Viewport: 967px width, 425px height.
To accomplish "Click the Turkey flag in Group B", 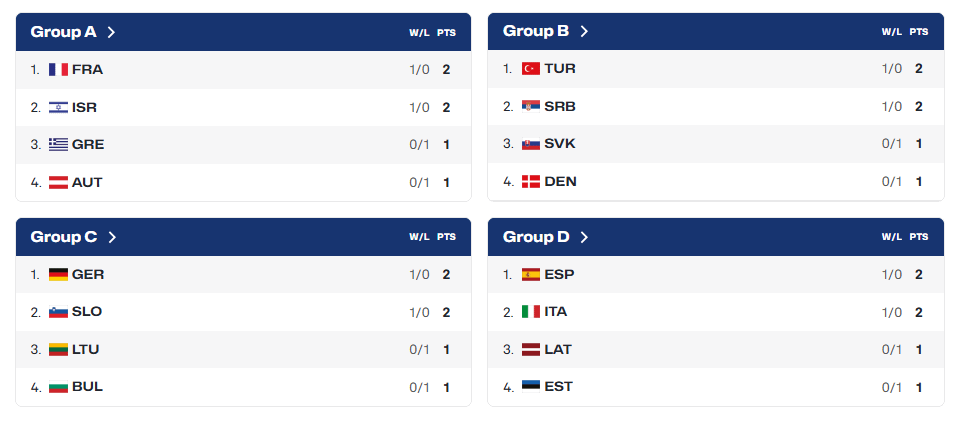I will [531, 68].
